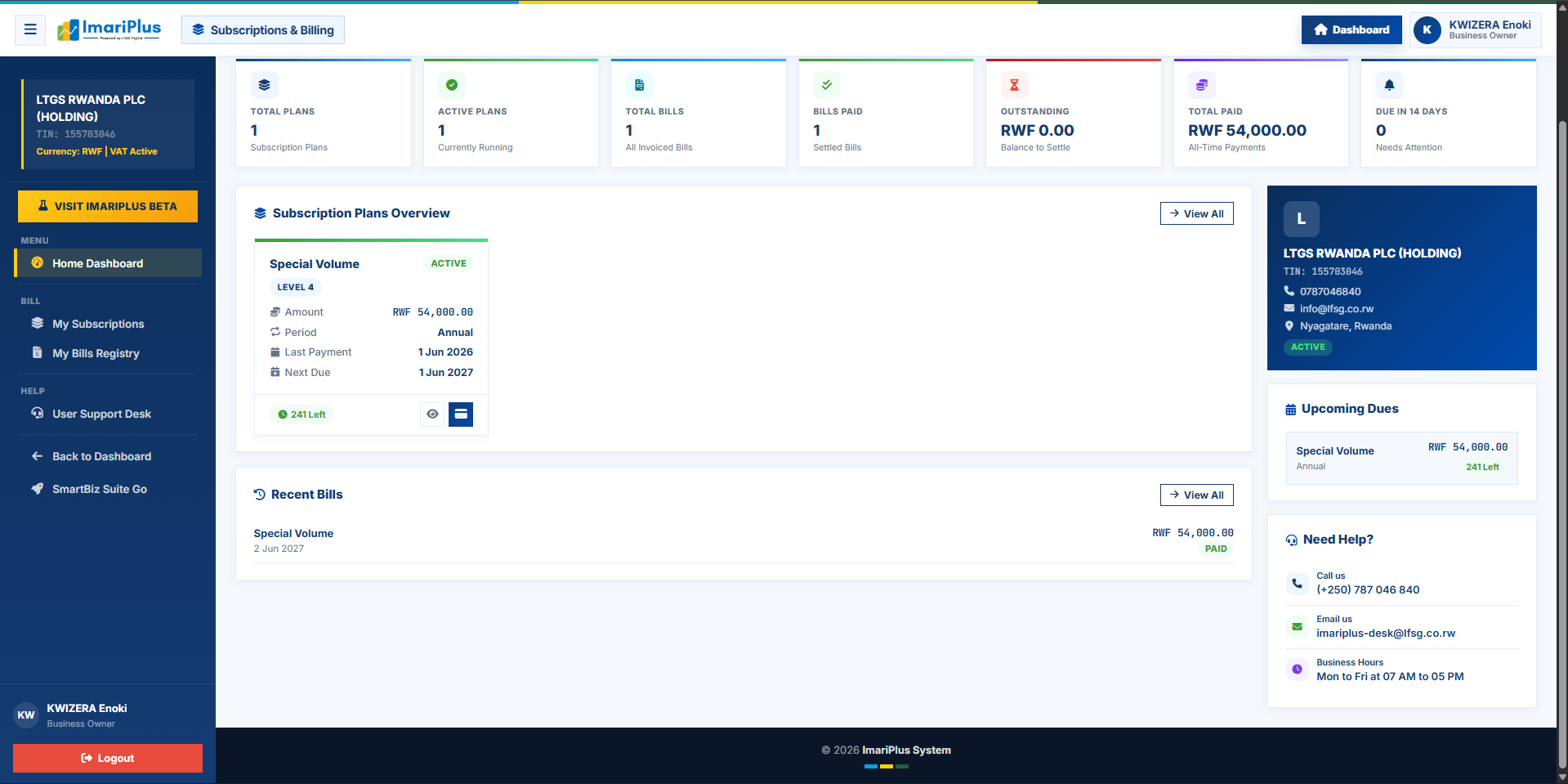Click company phone number 0787046840
The width and height of the screenshot is (1568, 784).
1330,292
